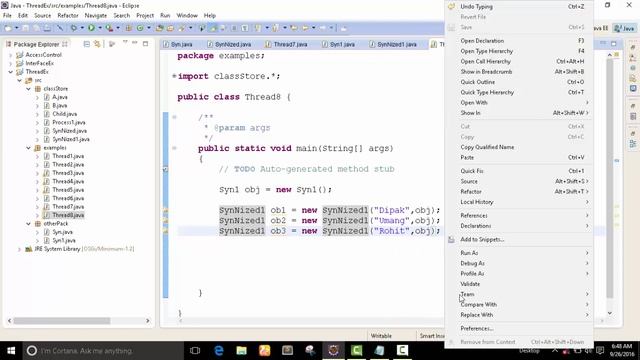This screenshot has width=640, height=360.
Task: Click the Save toolbar icon
Action: coord(25,28)
